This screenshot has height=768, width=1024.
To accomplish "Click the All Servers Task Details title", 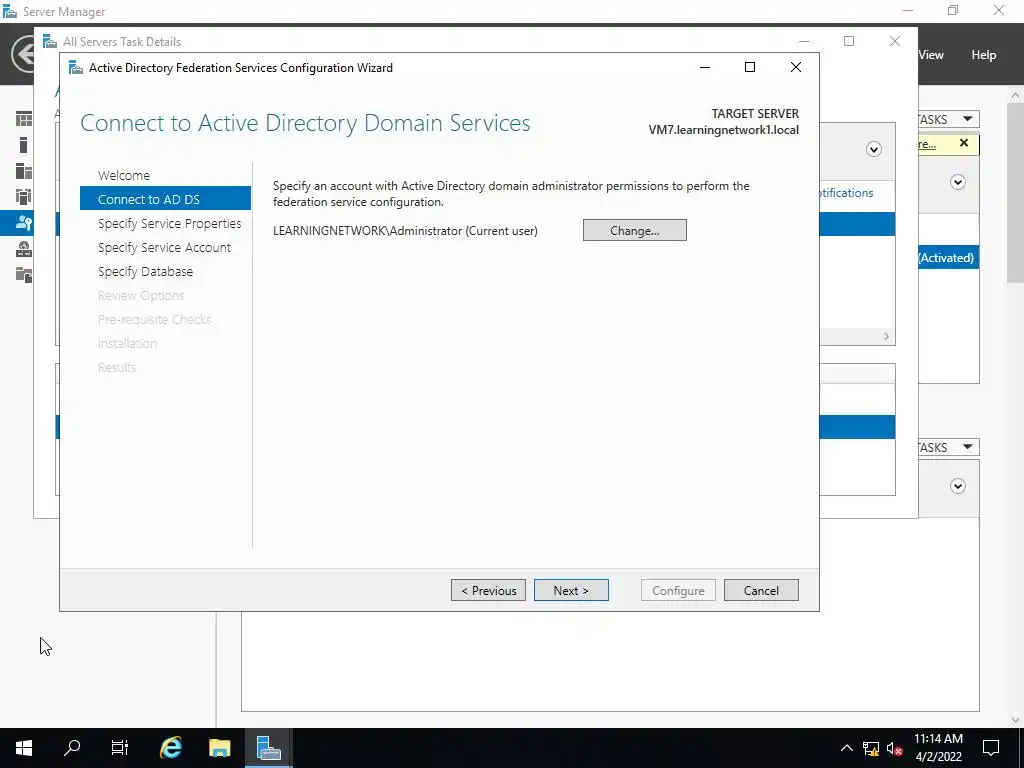I will pyautogui.click(x=122, y=42).
